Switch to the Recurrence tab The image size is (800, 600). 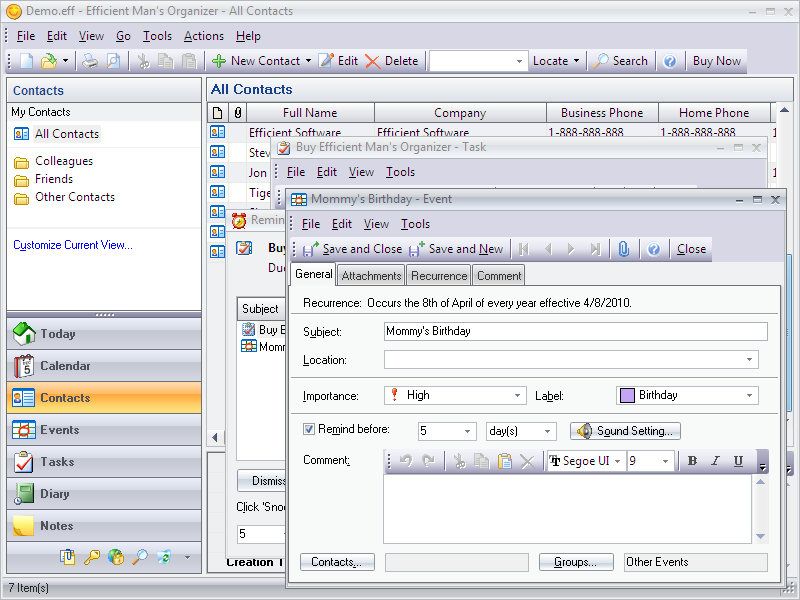click(438, 276)
